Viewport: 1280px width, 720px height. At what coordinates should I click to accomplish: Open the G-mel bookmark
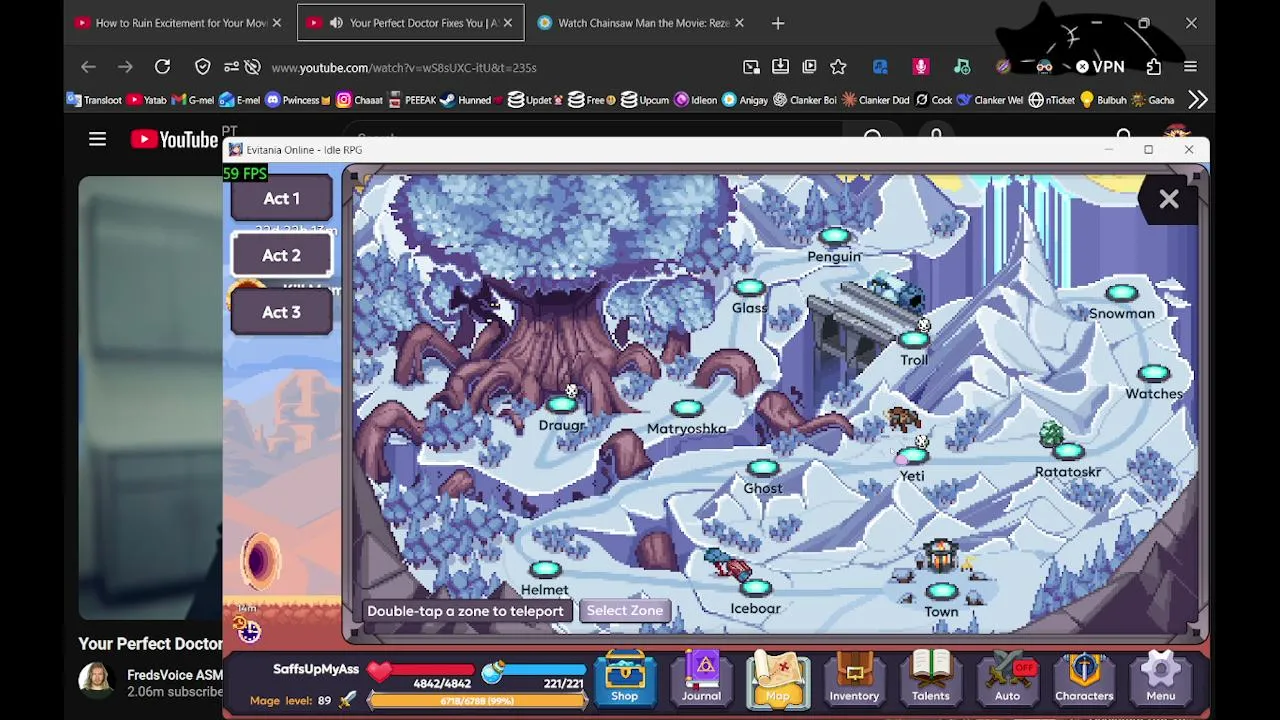point(193,100)
